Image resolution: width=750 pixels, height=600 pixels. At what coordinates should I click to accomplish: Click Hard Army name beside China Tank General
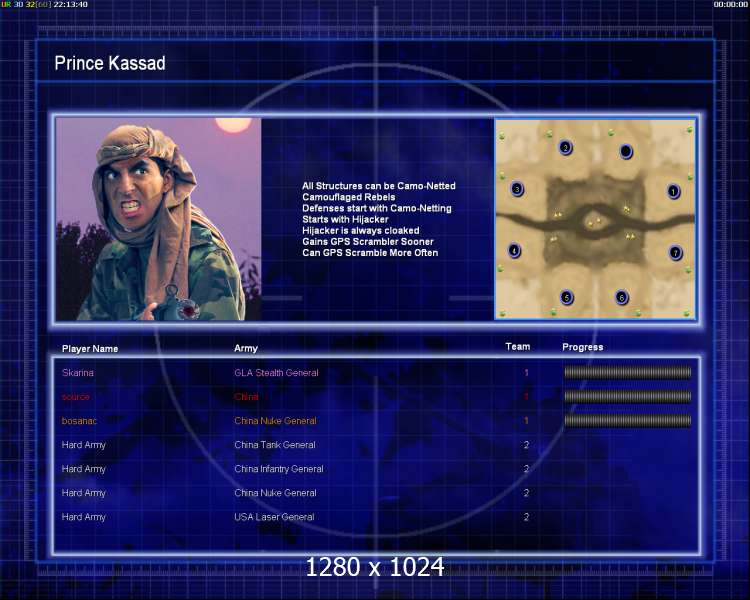tap(84, 445)
